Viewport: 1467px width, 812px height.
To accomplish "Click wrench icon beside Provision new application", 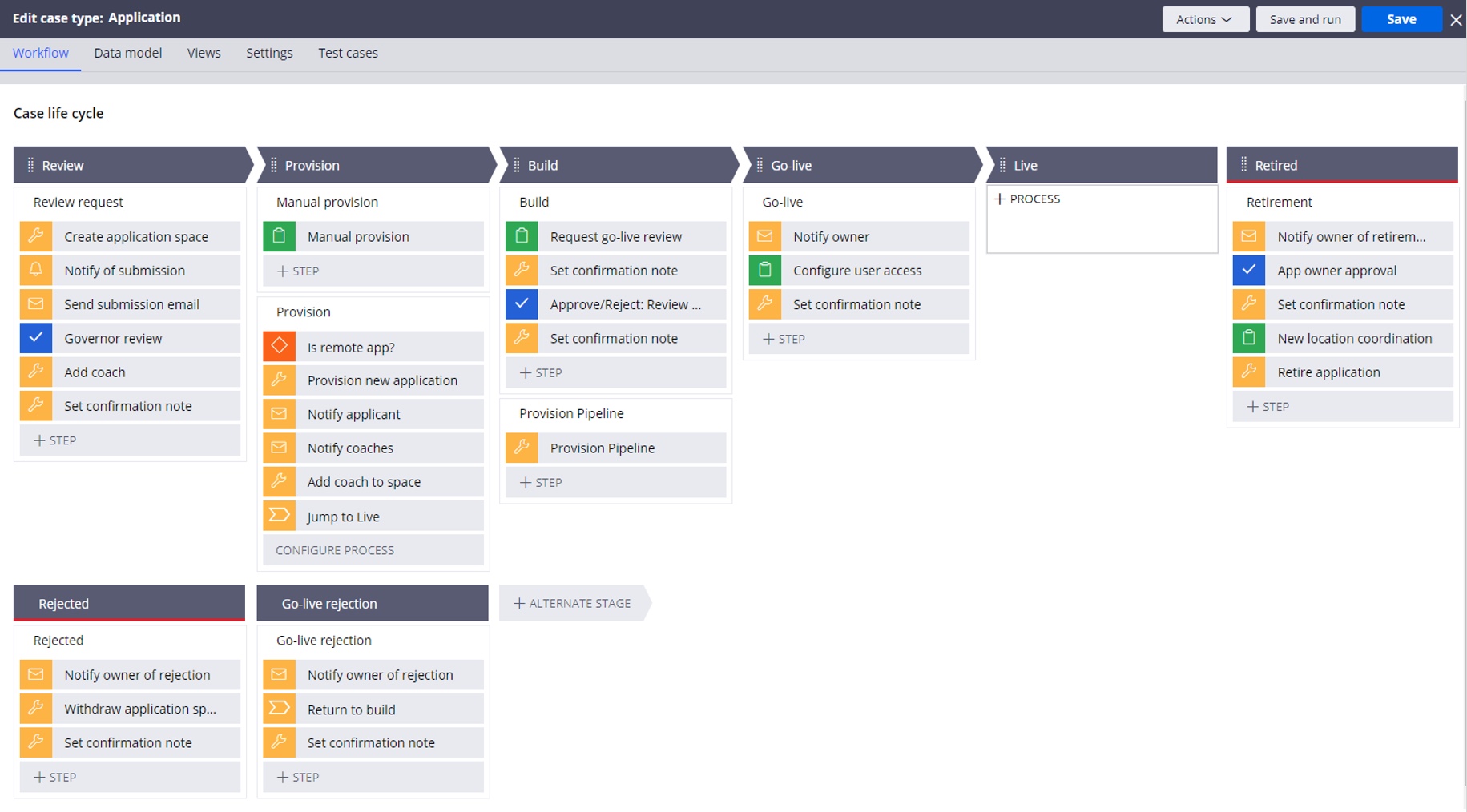I will pos(279,380).
